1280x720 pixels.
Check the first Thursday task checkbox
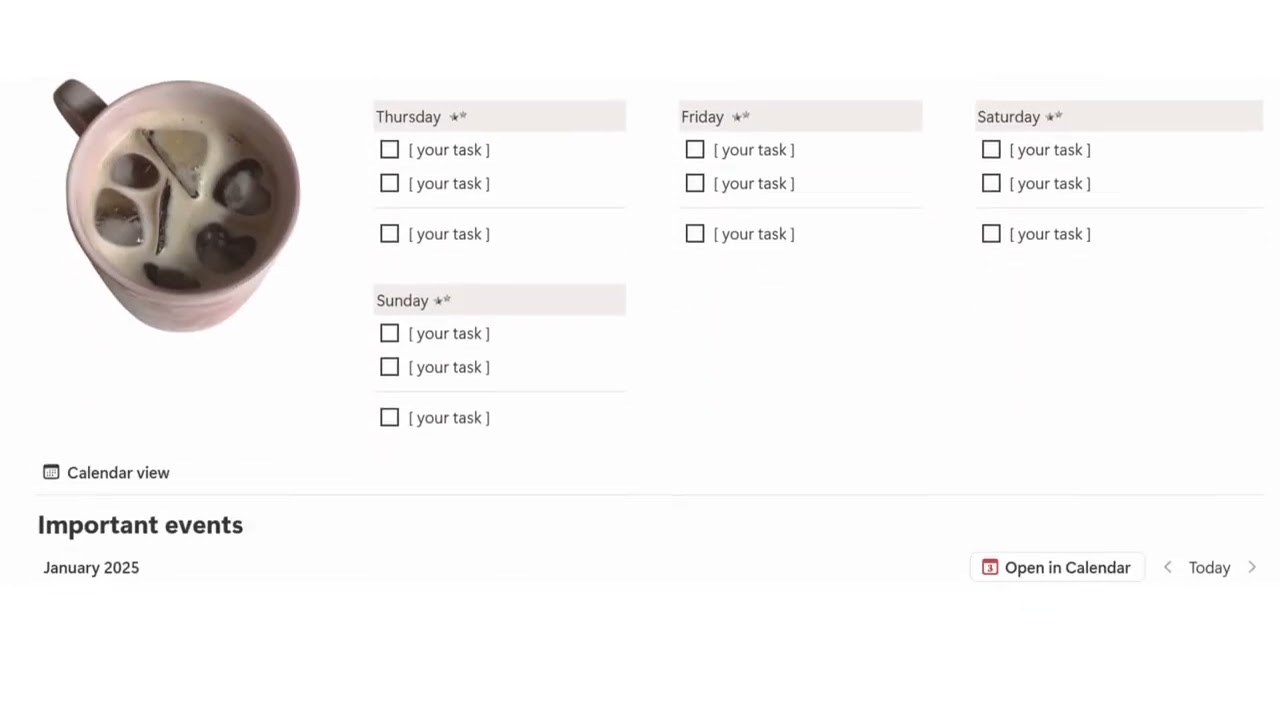point(390,150)
